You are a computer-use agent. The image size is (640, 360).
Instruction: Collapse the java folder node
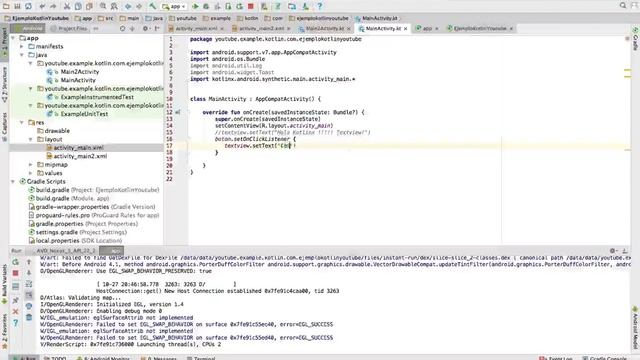[x=22, y=55]
